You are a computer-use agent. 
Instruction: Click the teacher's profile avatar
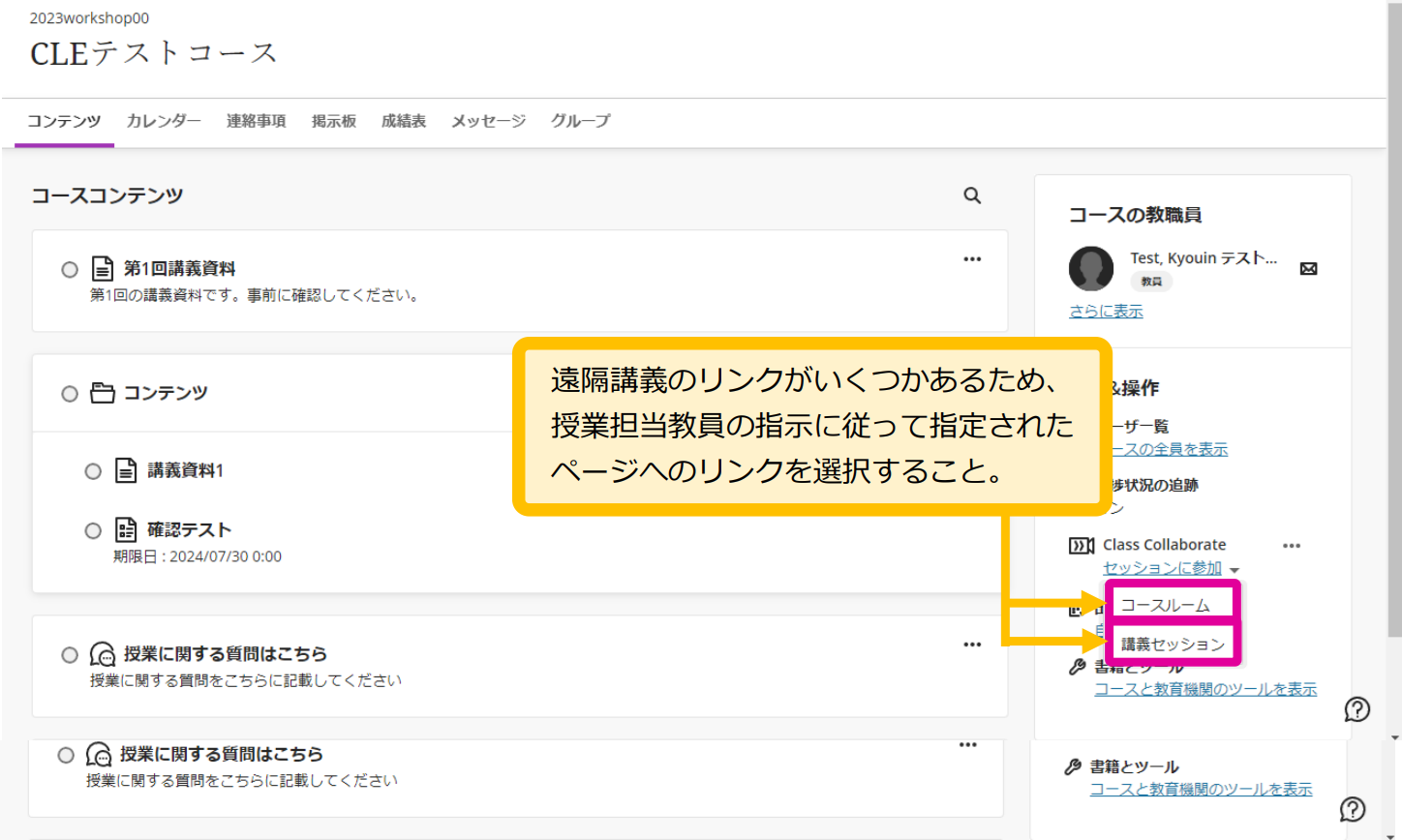[x=1091, y=268]
